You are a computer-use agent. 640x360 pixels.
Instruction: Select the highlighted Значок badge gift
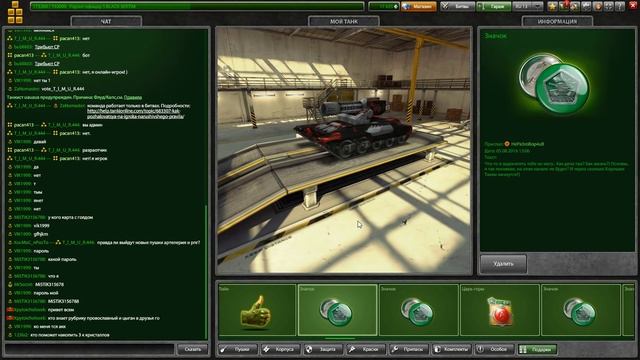pyautogui.click(x=338, y=310)
